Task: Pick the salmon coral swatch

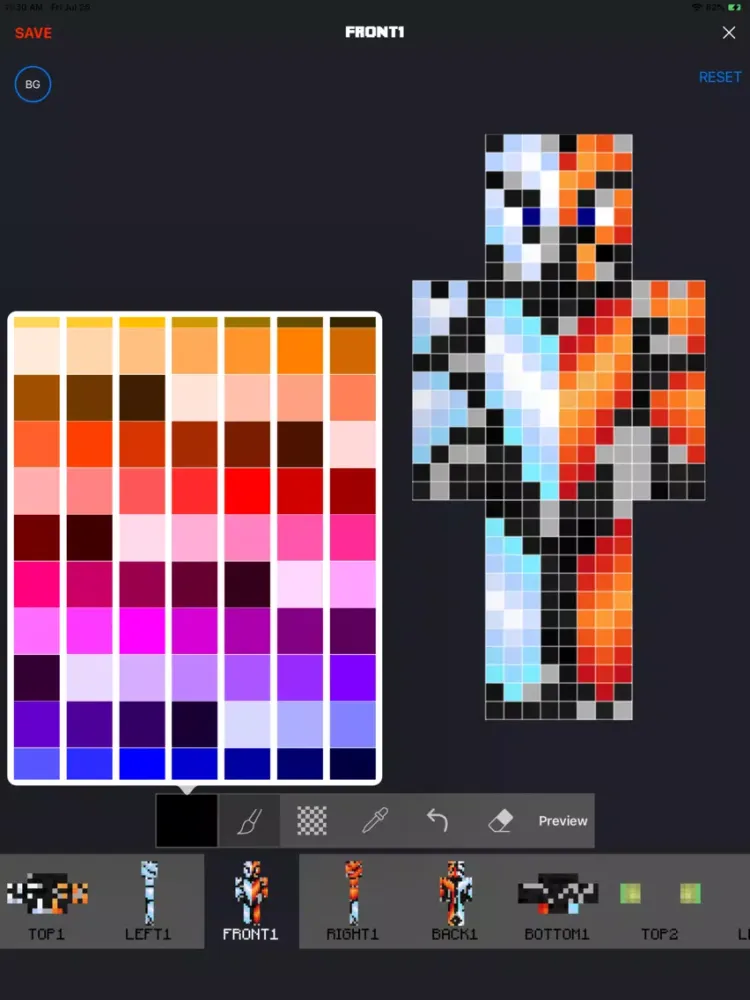Action: (x=352, y=398)
